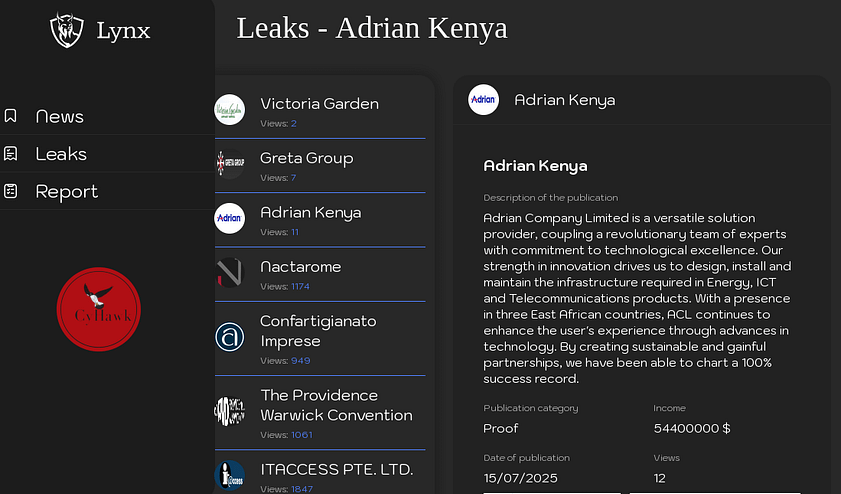
Task: Click the Lynx site title text
Action: [x=123, y=31]
